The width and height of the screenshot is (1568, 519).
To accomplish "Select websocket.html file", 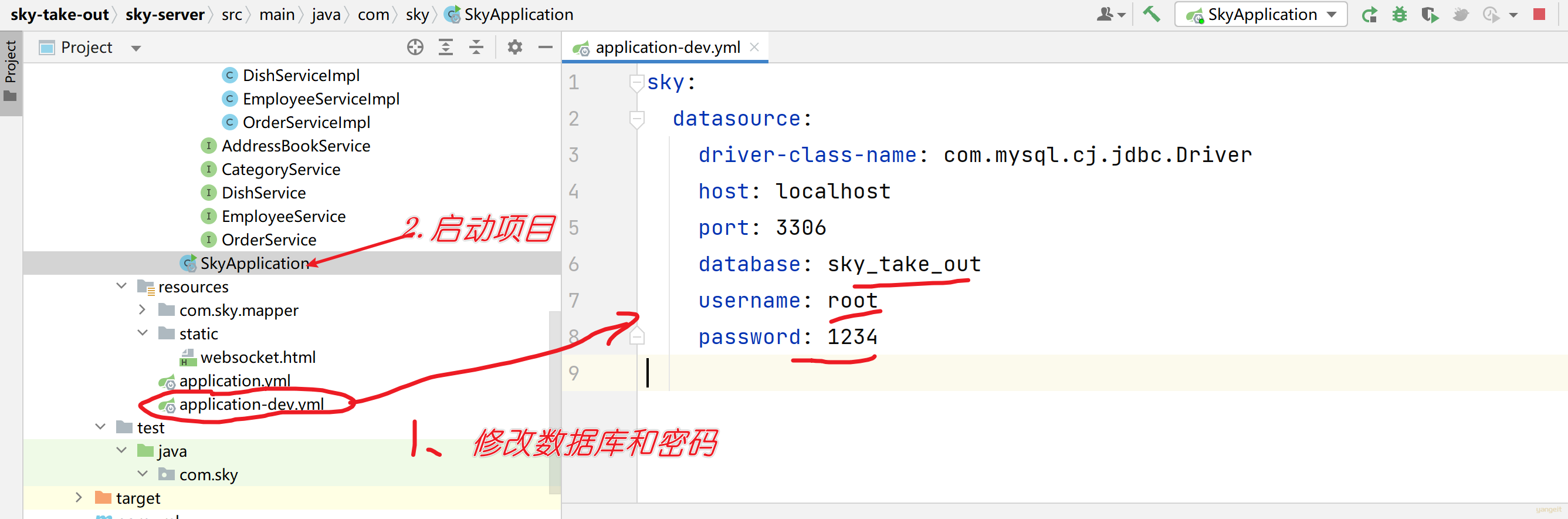I will coord(258,357).
